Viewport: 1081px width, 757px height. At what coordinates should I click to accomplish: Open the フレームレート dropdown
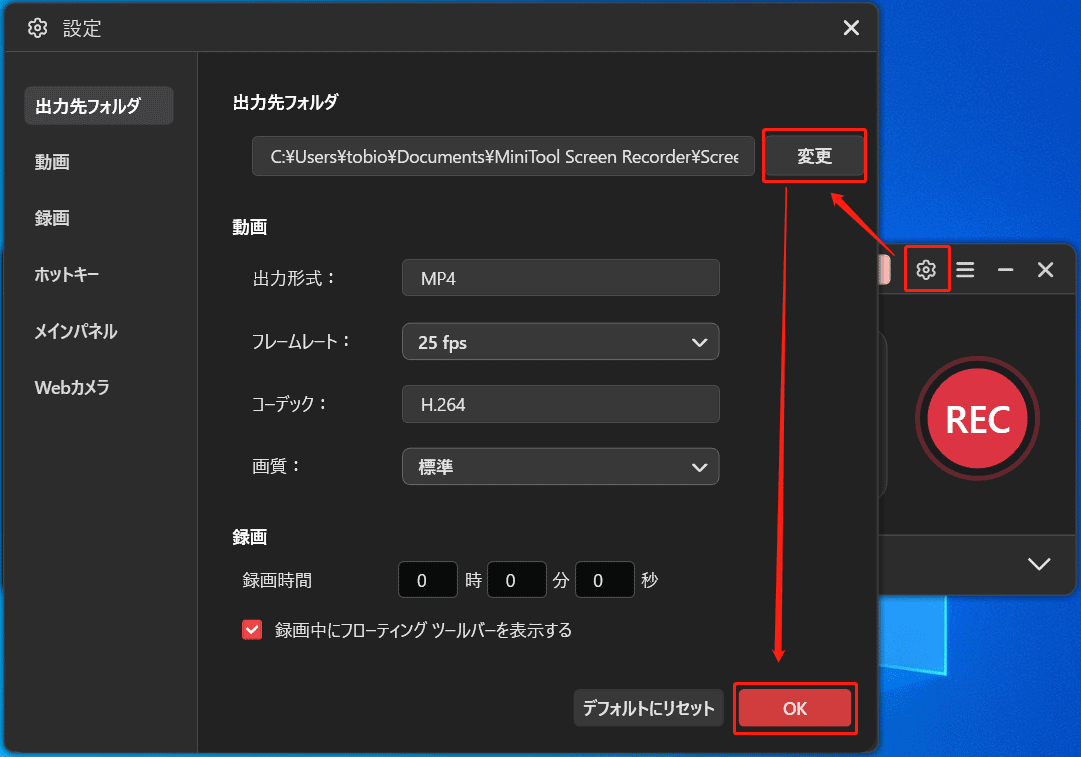[x=560, y=341]
